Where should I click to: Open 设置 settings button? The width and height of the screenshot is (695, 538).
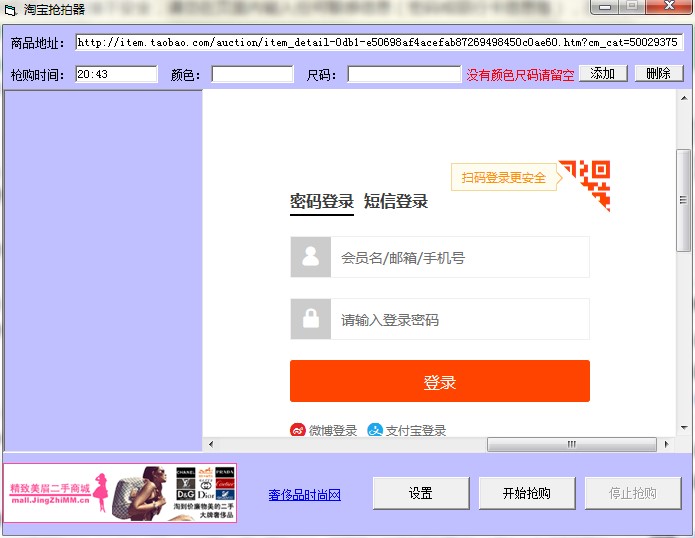pos(421,493)
